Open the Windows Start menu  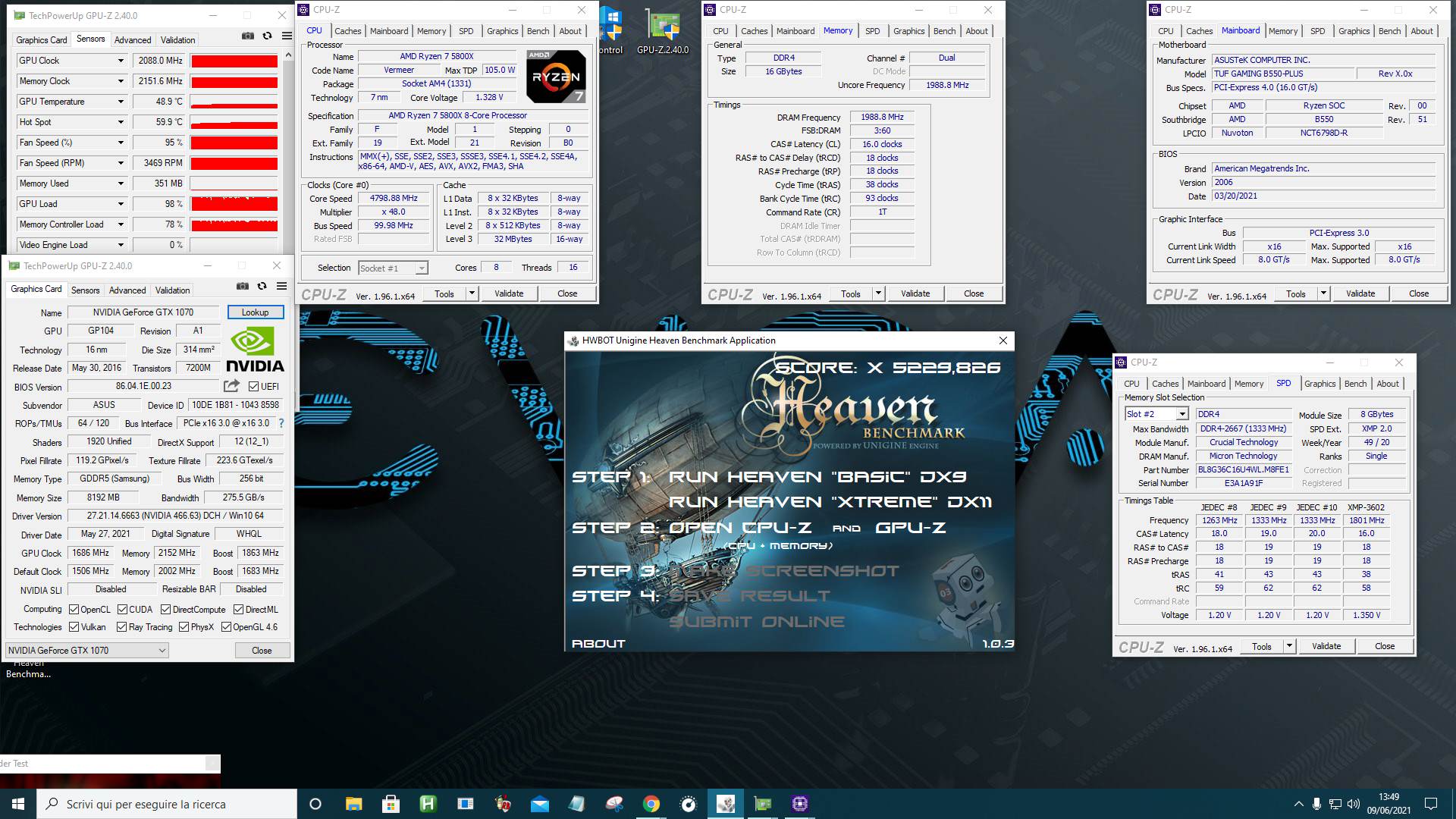click(18, 804)
